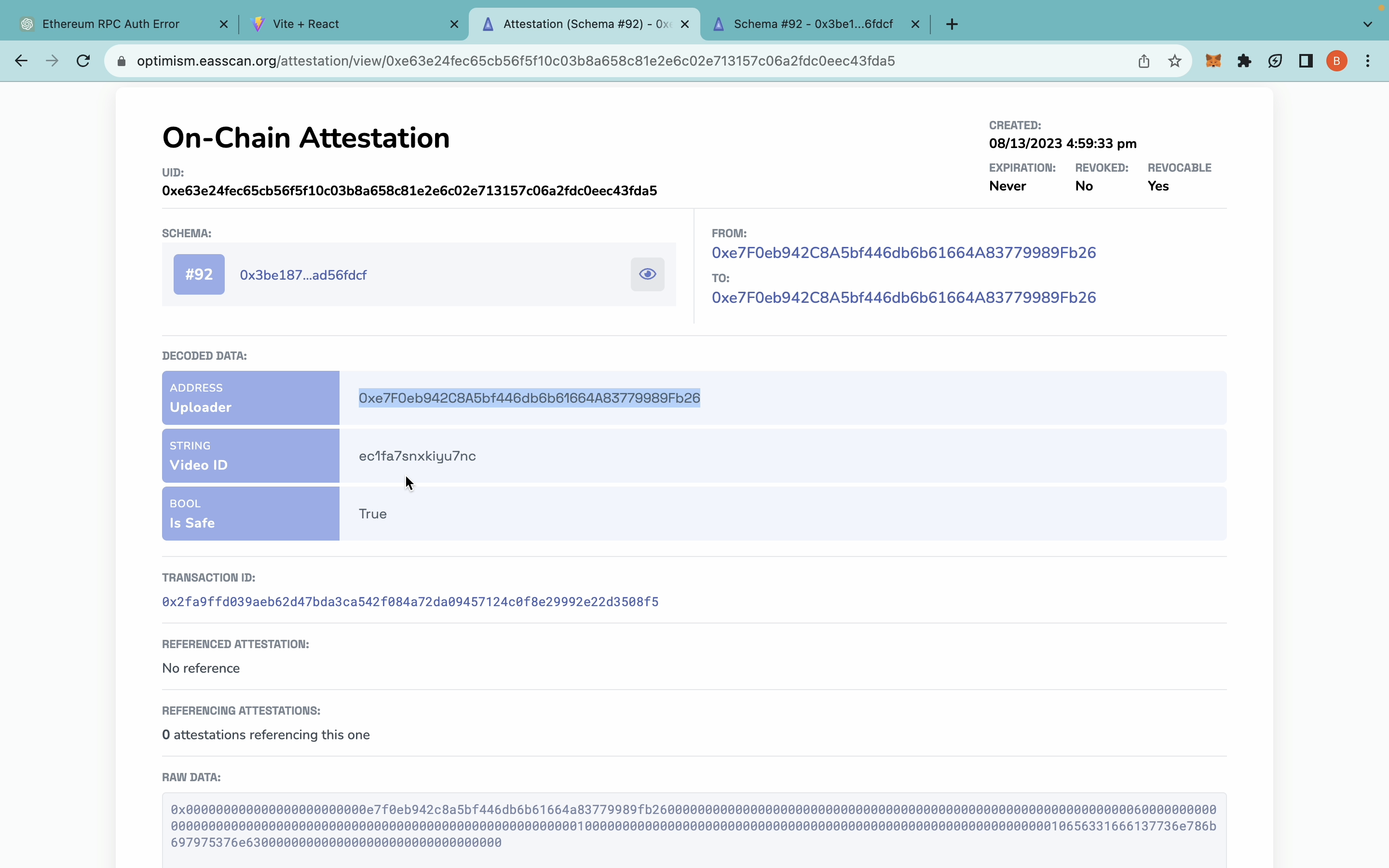This screenshot has width=1389, height=868.
Task: Switch to the Vite + React tab
Action: pyautogui.click(x=354, y=24)
